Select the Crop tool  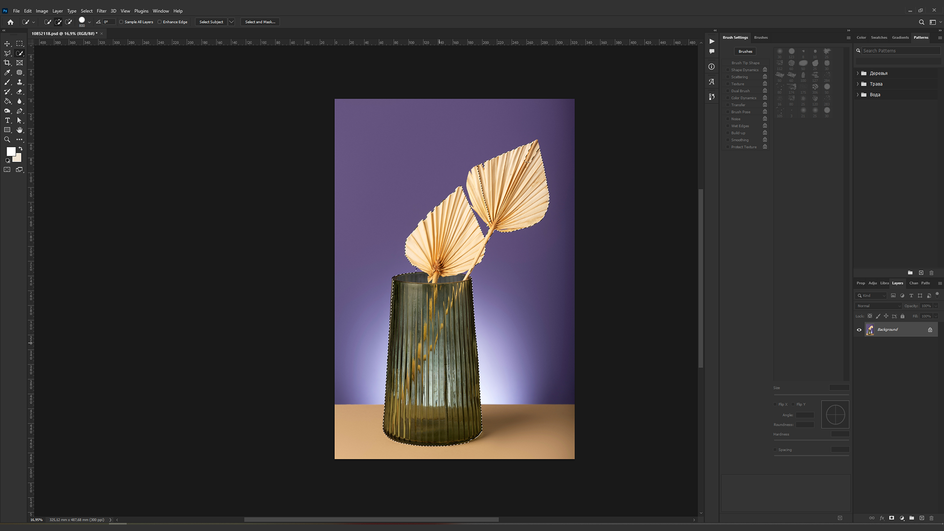[x=7, y=63]
